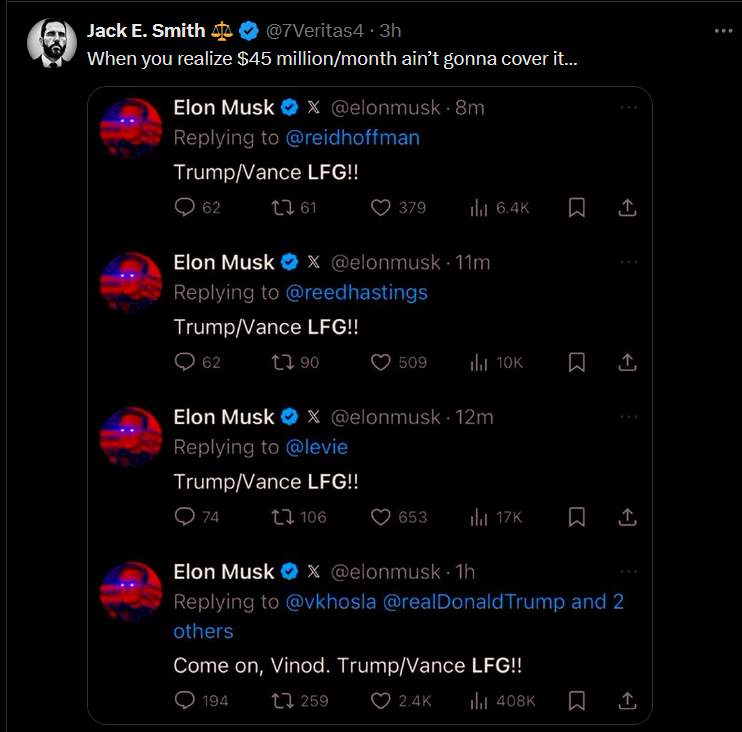742x732 pixels.
Task: Open the @reedhastings mention link
Action: pyautogui.click(x=357, y=292)
